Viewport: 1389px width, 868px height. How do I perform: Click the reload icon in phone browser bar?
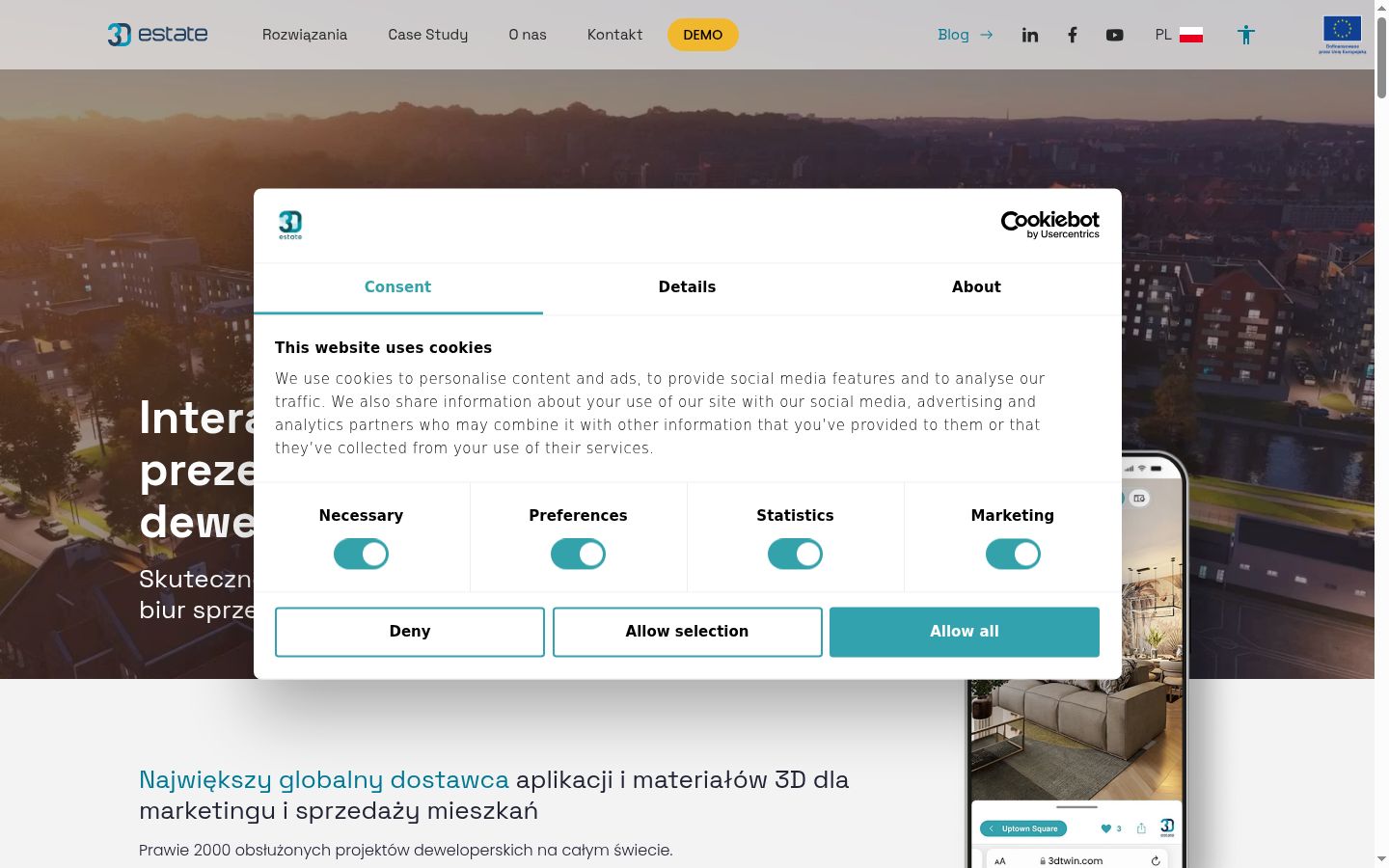pos(1155,860)
